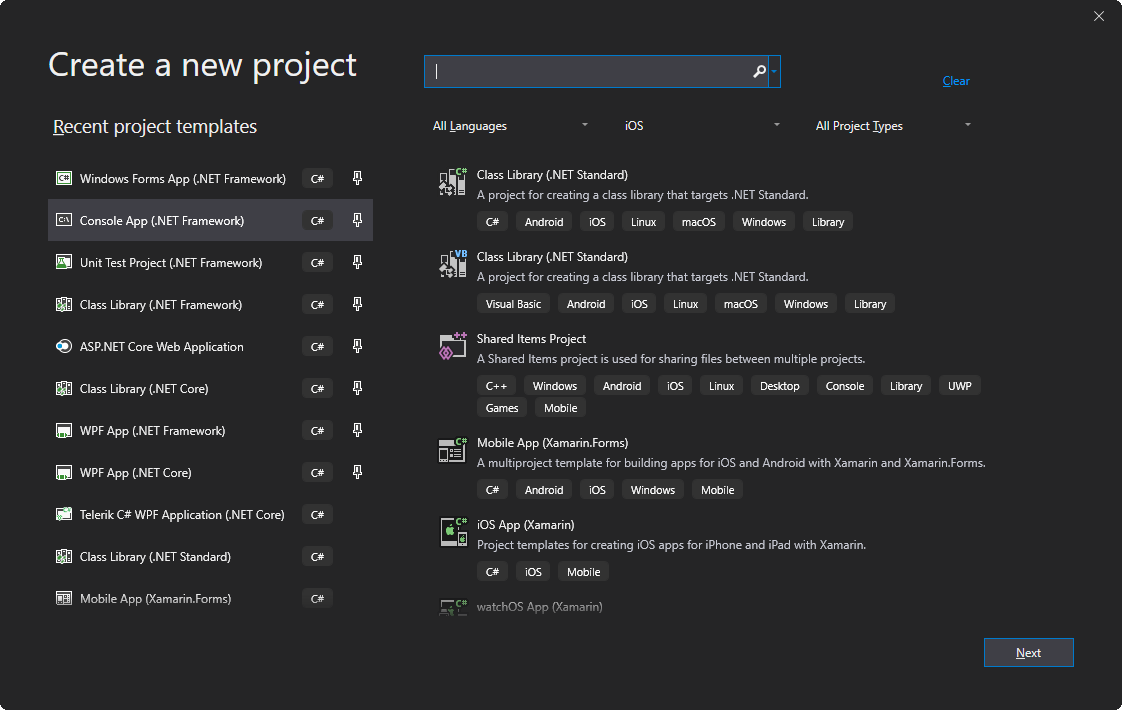
Task: Select the iOS App (Xamarin) title
Action: [525, 525]
